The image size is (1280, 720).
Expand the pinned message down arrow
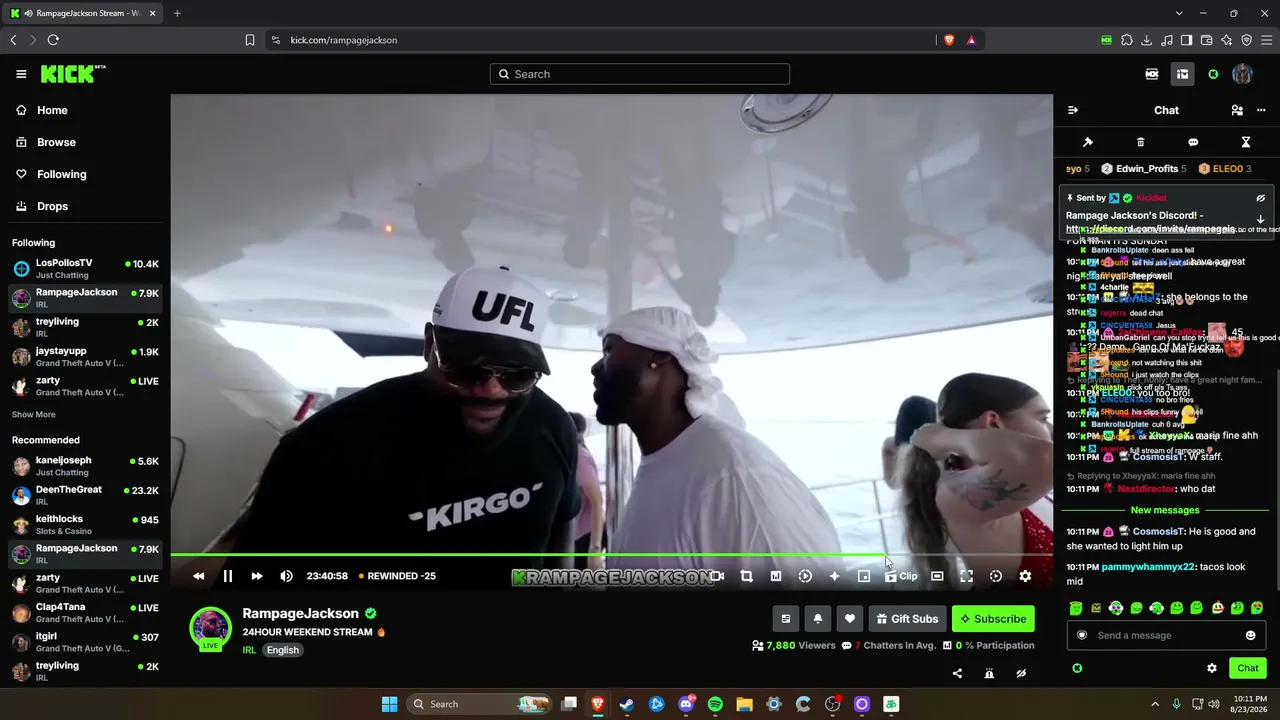1260,219
